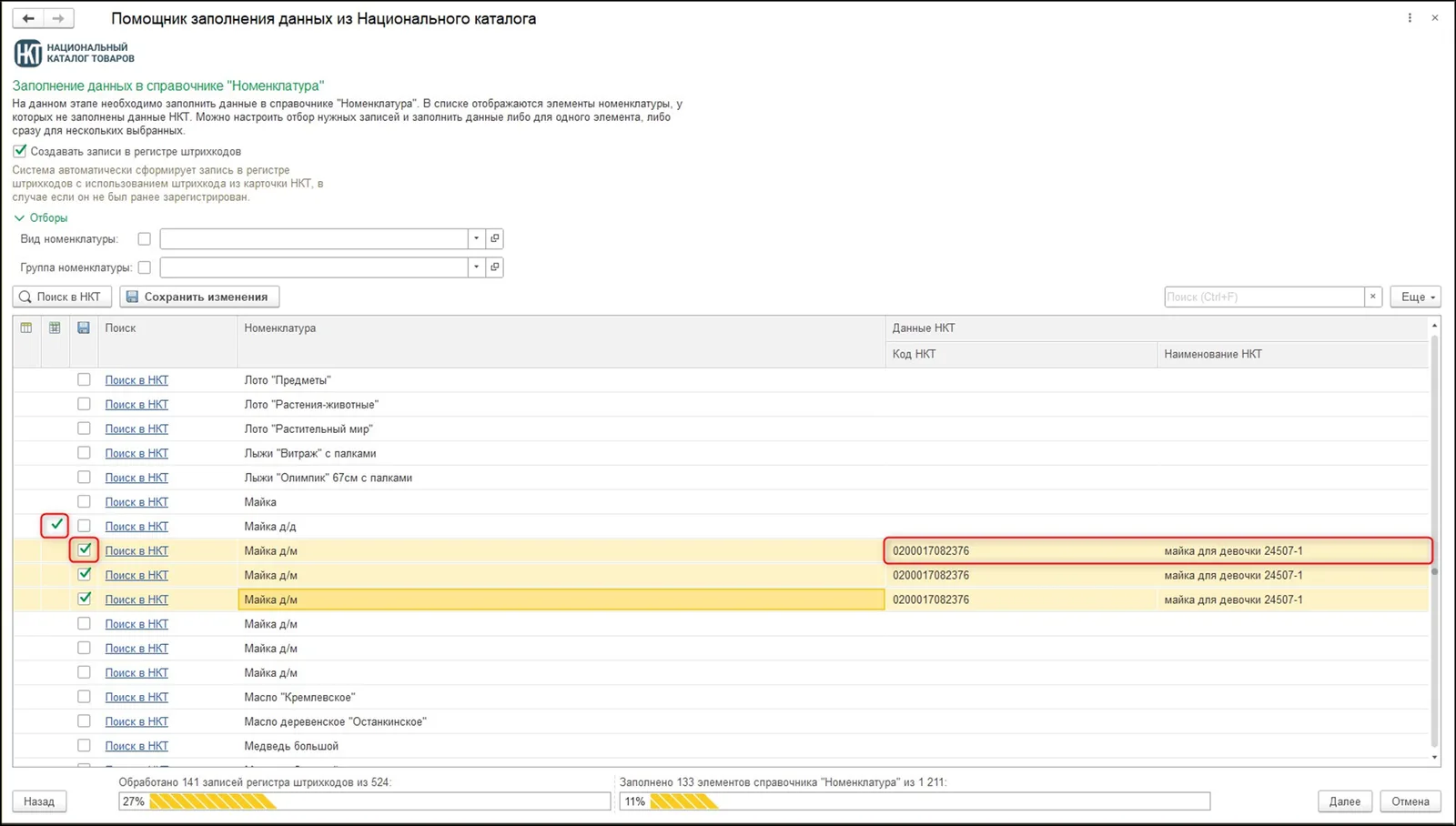Viewport: 1456px width, 826px height.
Task: Check the box for Лото "Предметы" row
Action: (84, 379)
